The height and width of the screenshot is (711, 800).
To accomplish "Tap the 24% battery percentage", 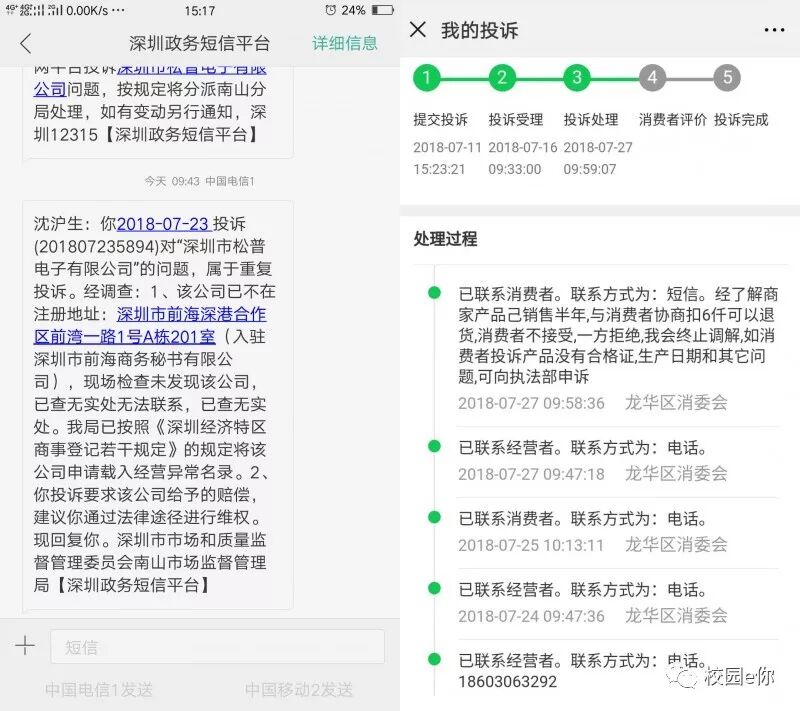I will pyautogui.click(x=353, y=10).
